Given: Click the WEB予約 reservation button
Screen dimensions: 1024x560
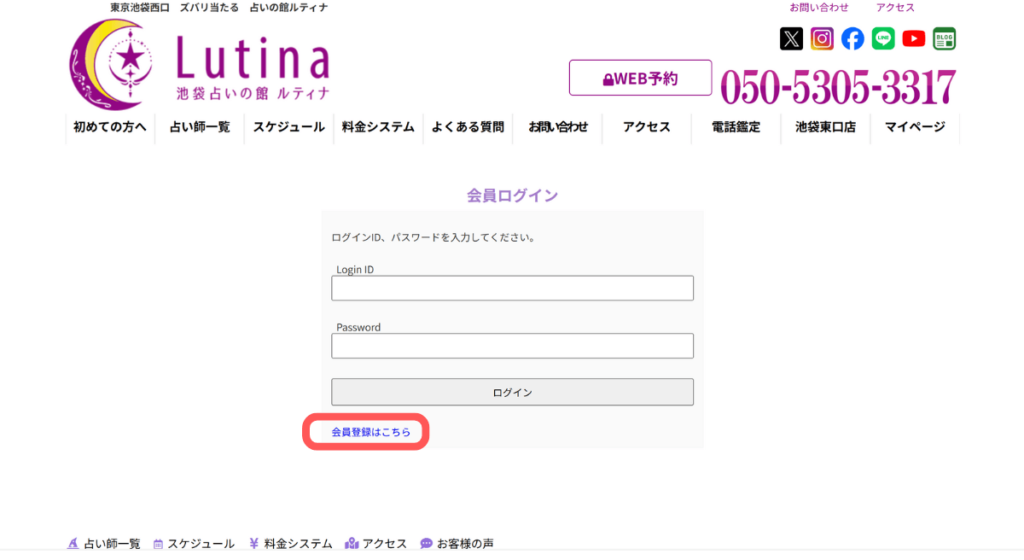Looking at the screenshot, I should [x=640, y=78].
